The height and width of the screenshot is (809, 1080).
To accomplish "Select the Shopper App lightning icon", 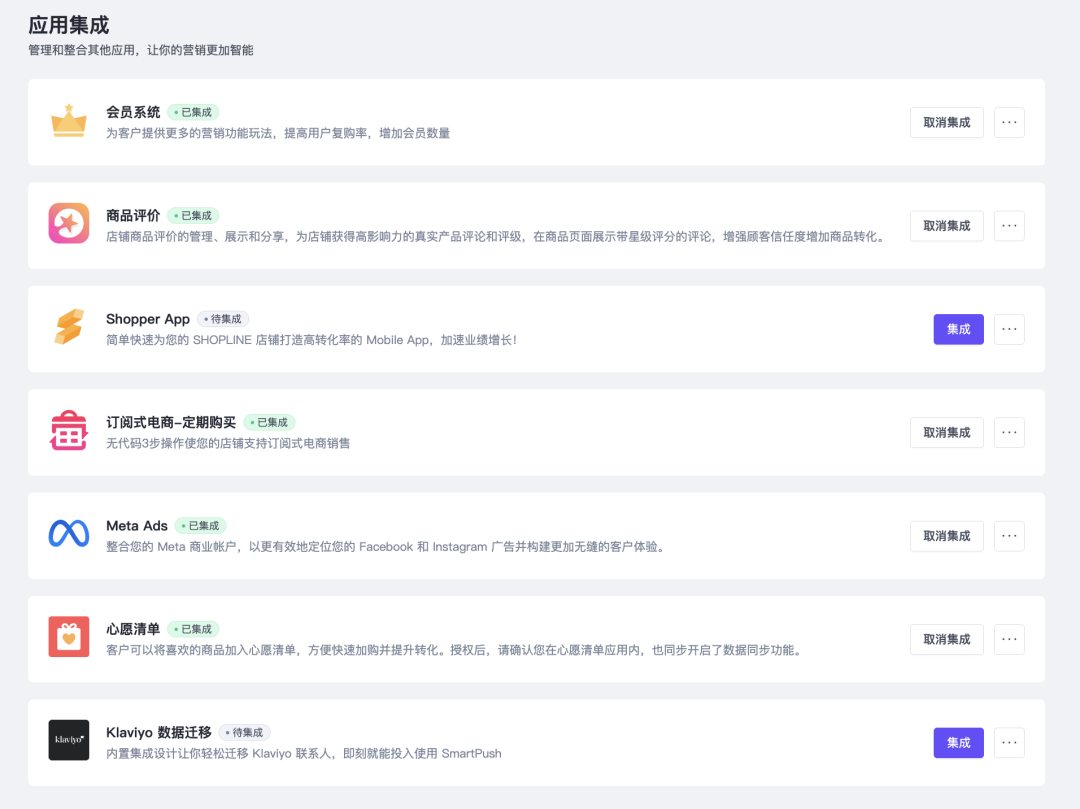I will (68, 328).
